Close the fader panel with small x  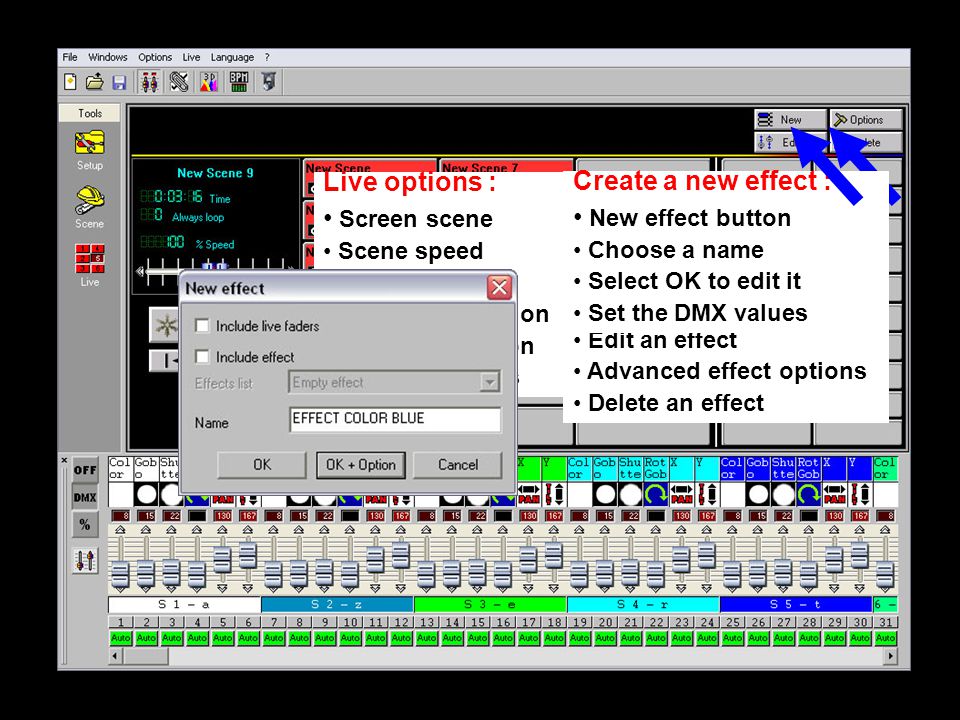64,460
